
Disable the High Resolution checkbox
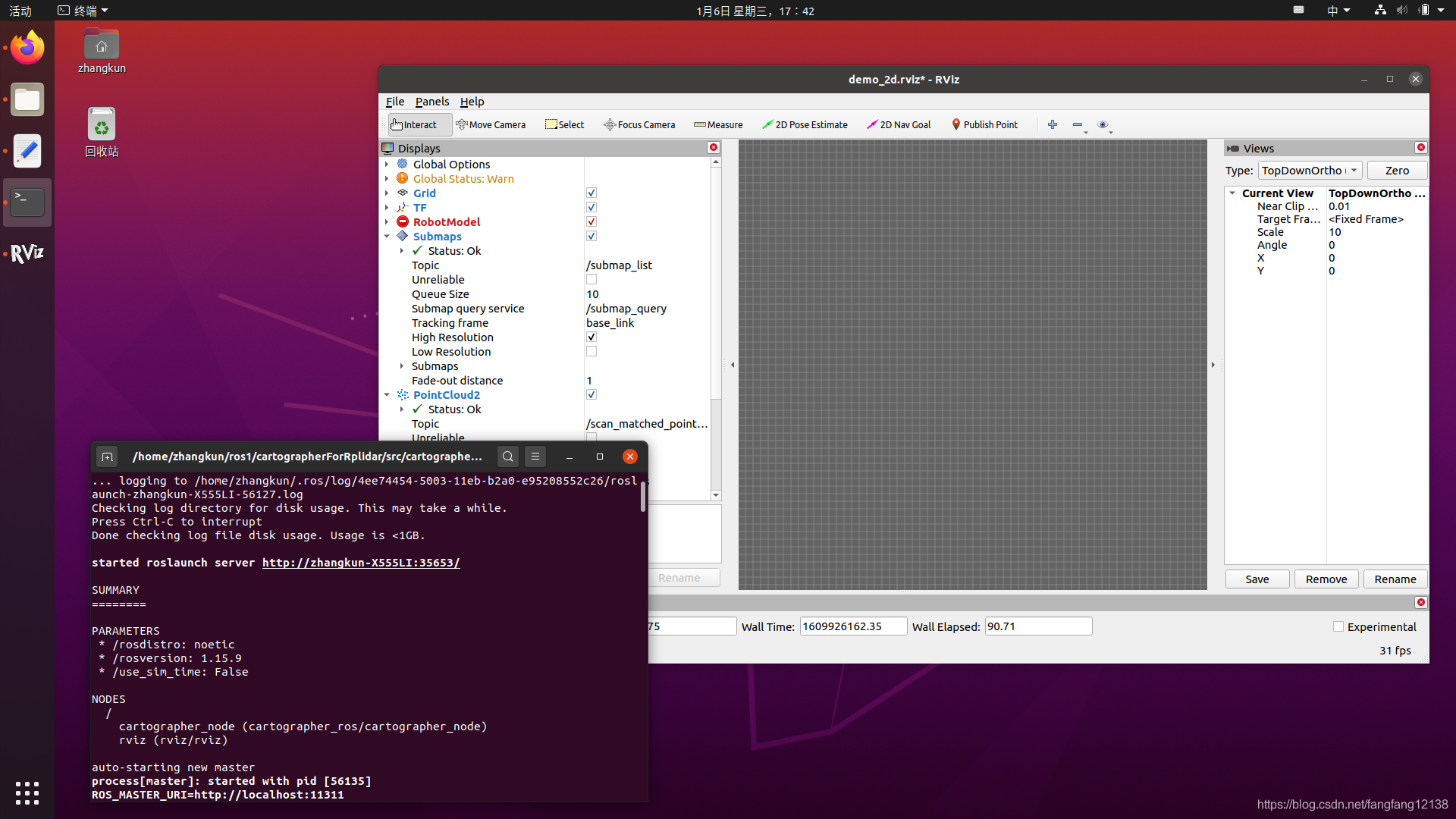point(591,337)
